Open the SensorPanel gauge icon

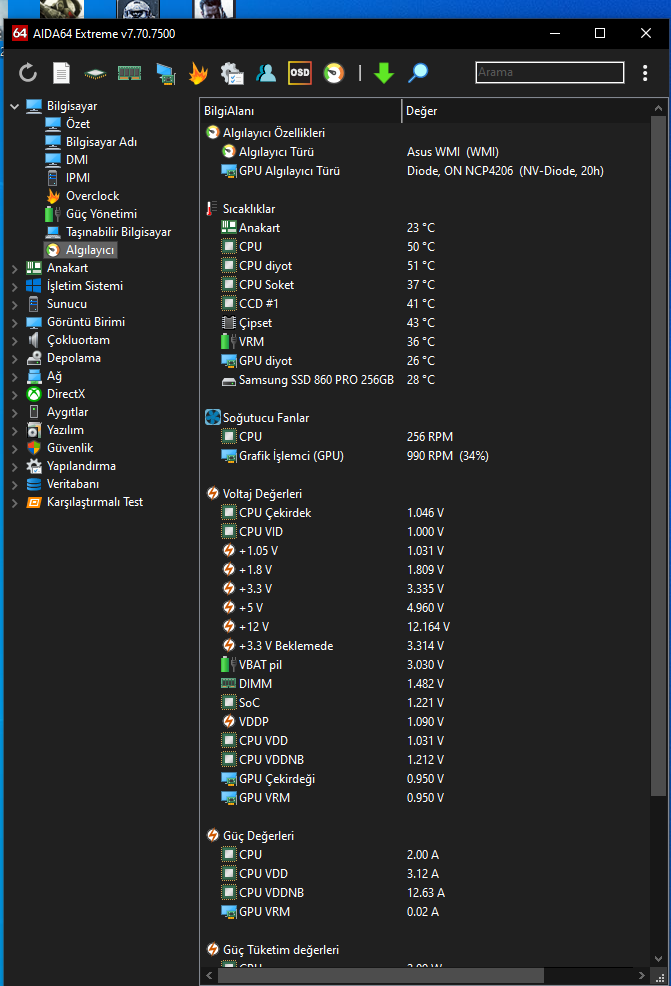click(x=334, y=73)
